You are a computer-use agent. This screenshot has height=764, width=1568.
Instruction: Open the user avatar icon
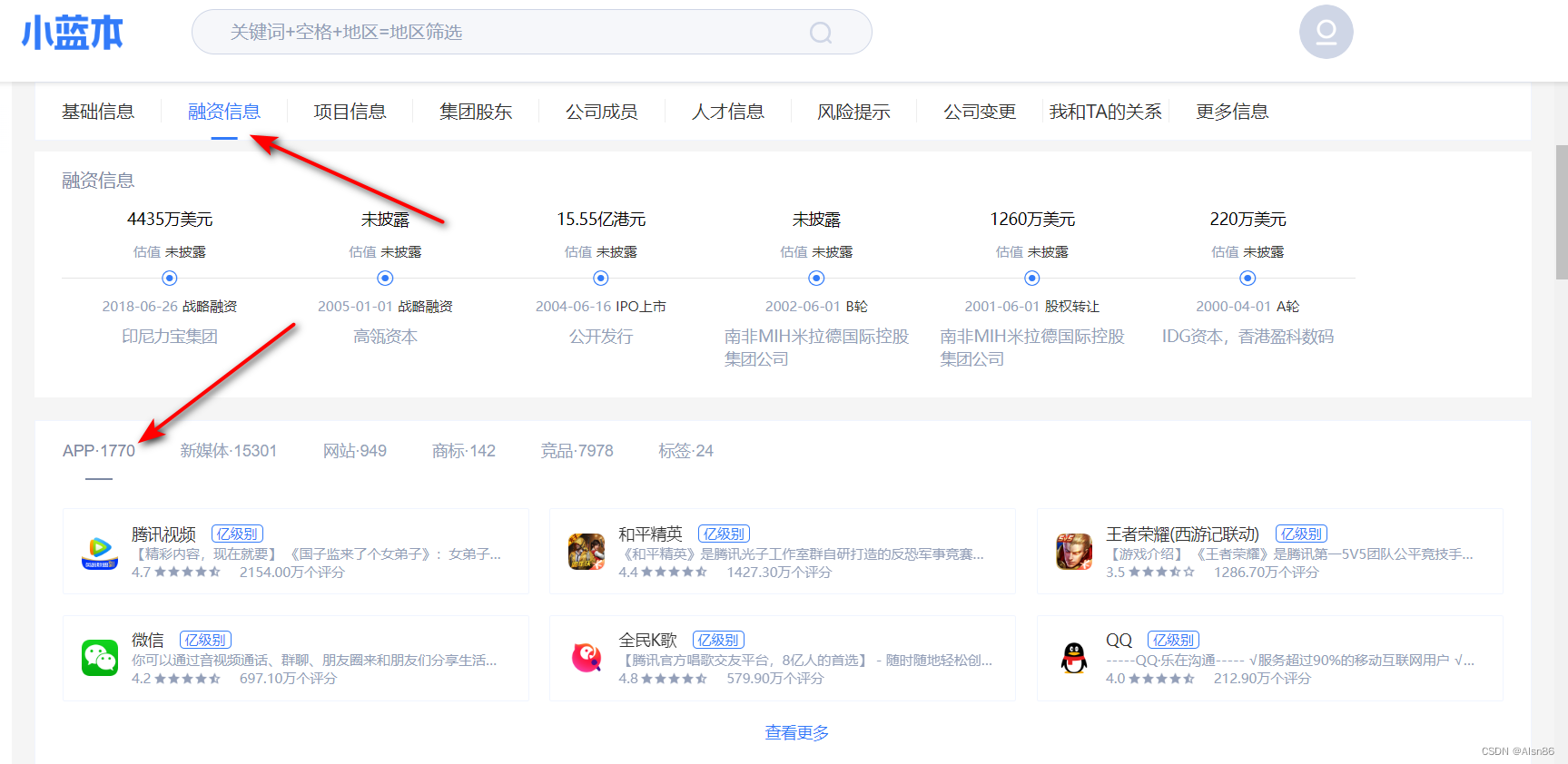coord(1326,32)
